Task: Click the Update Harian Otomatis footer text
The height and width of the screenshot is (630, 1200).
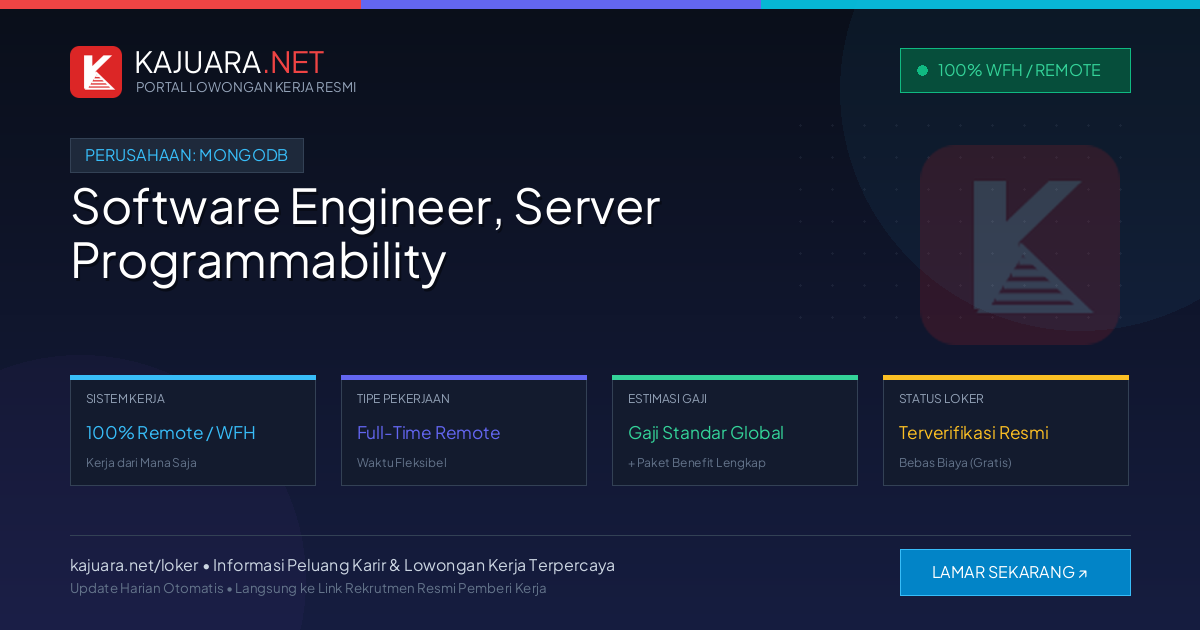Action: [x=308, y=588]
